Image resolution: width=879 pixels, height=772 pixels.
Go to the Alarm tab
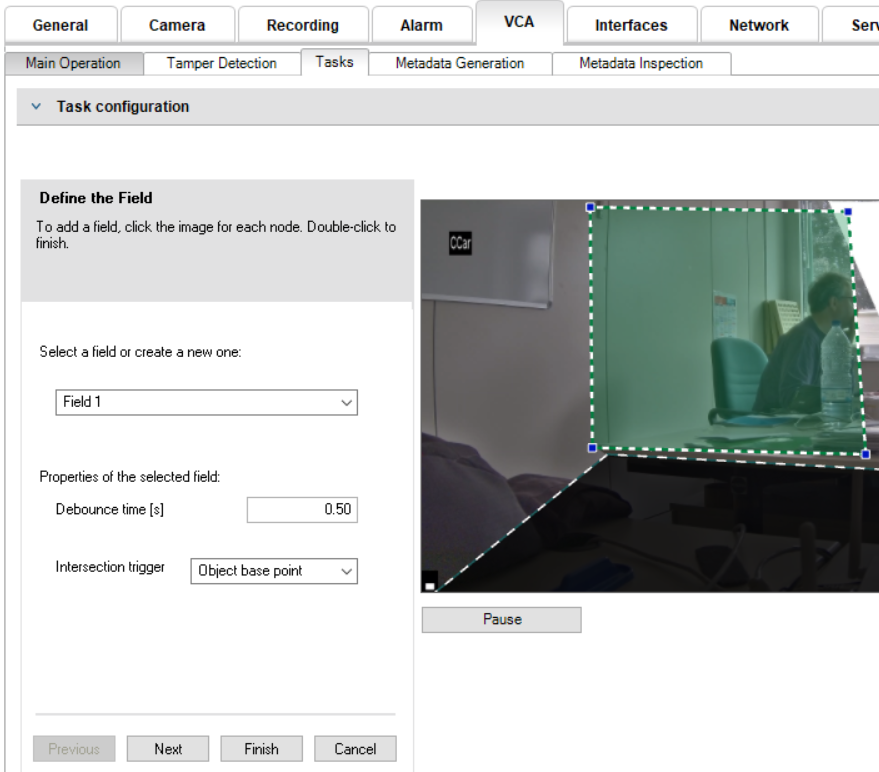point(421,25)
